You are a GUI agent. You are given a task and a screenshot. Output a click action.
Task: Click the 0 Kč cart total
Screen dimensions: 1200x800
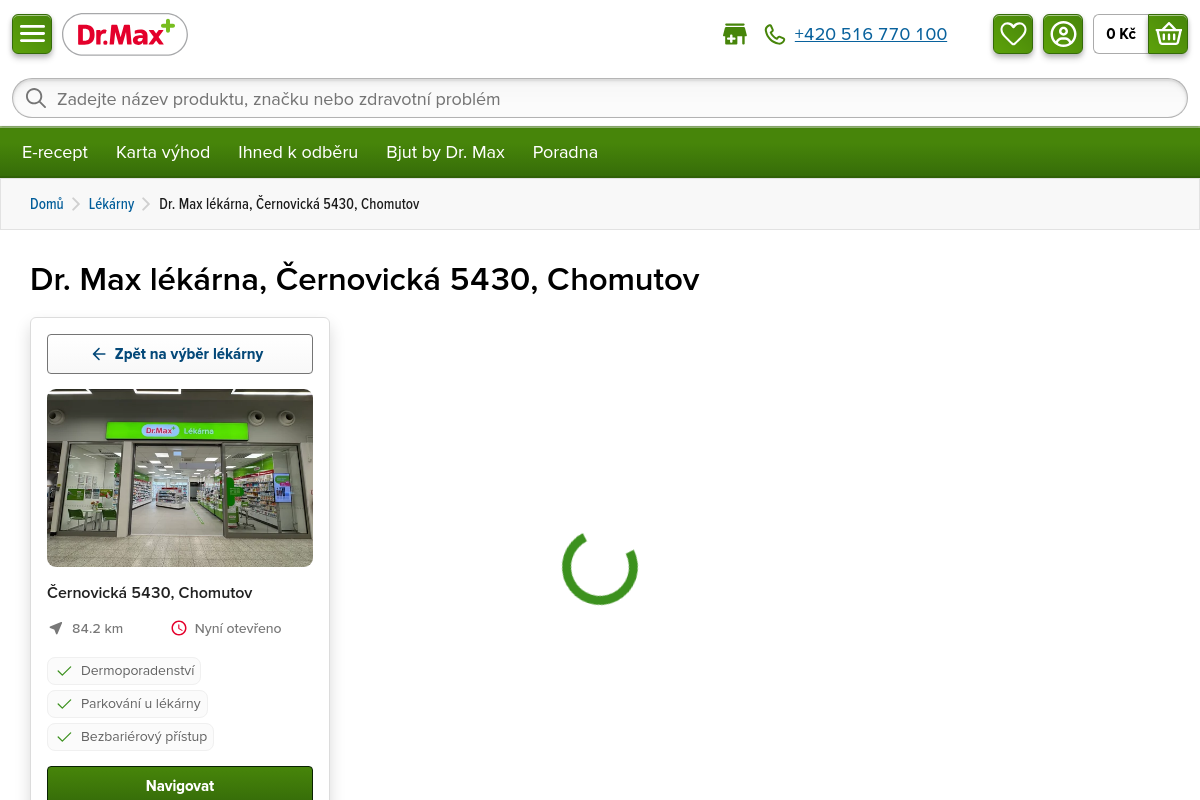point(1121,34)
